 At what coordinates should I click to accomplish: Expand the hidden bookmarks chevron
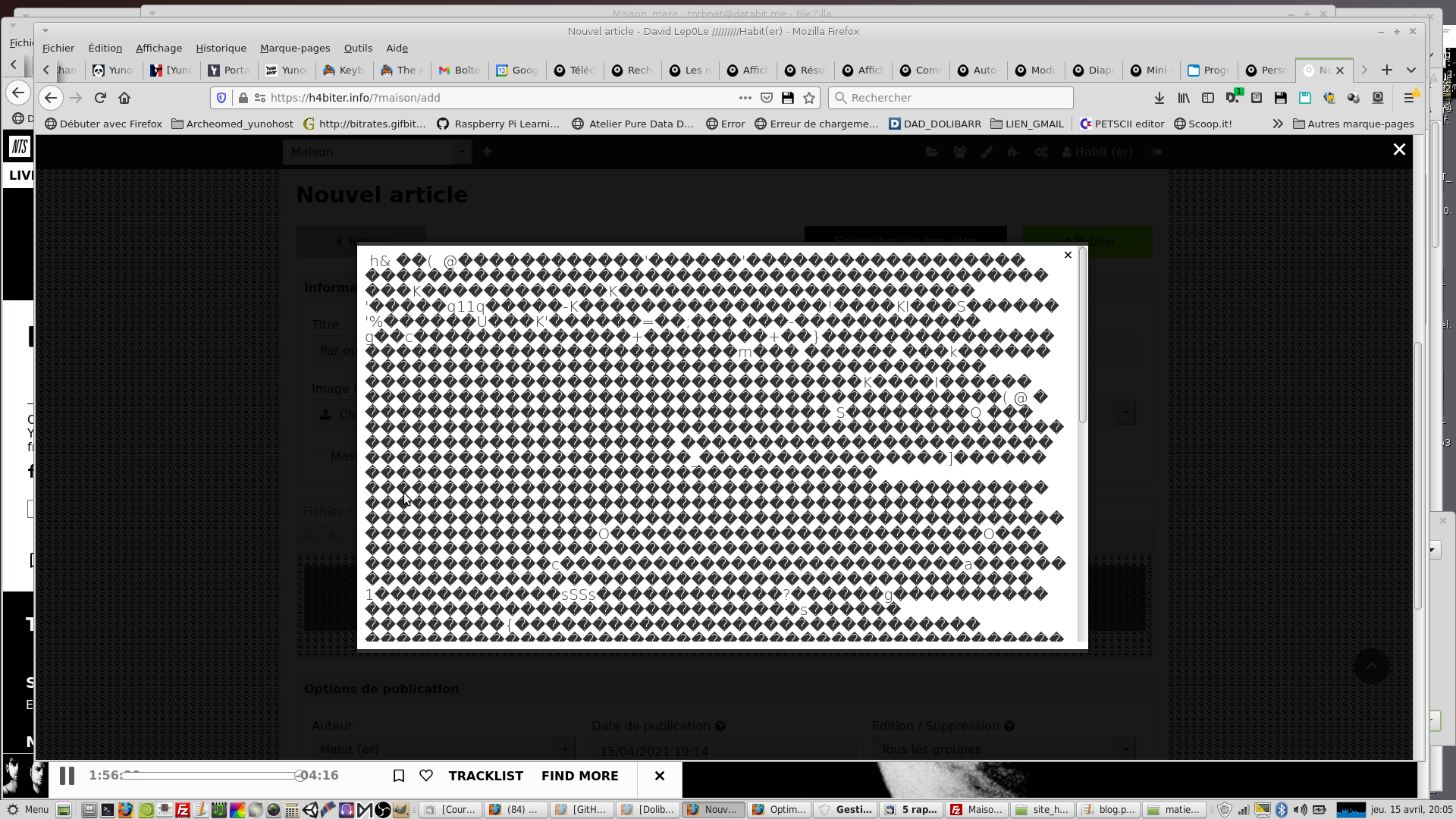pyautogui.click(x=1278, y=124)
